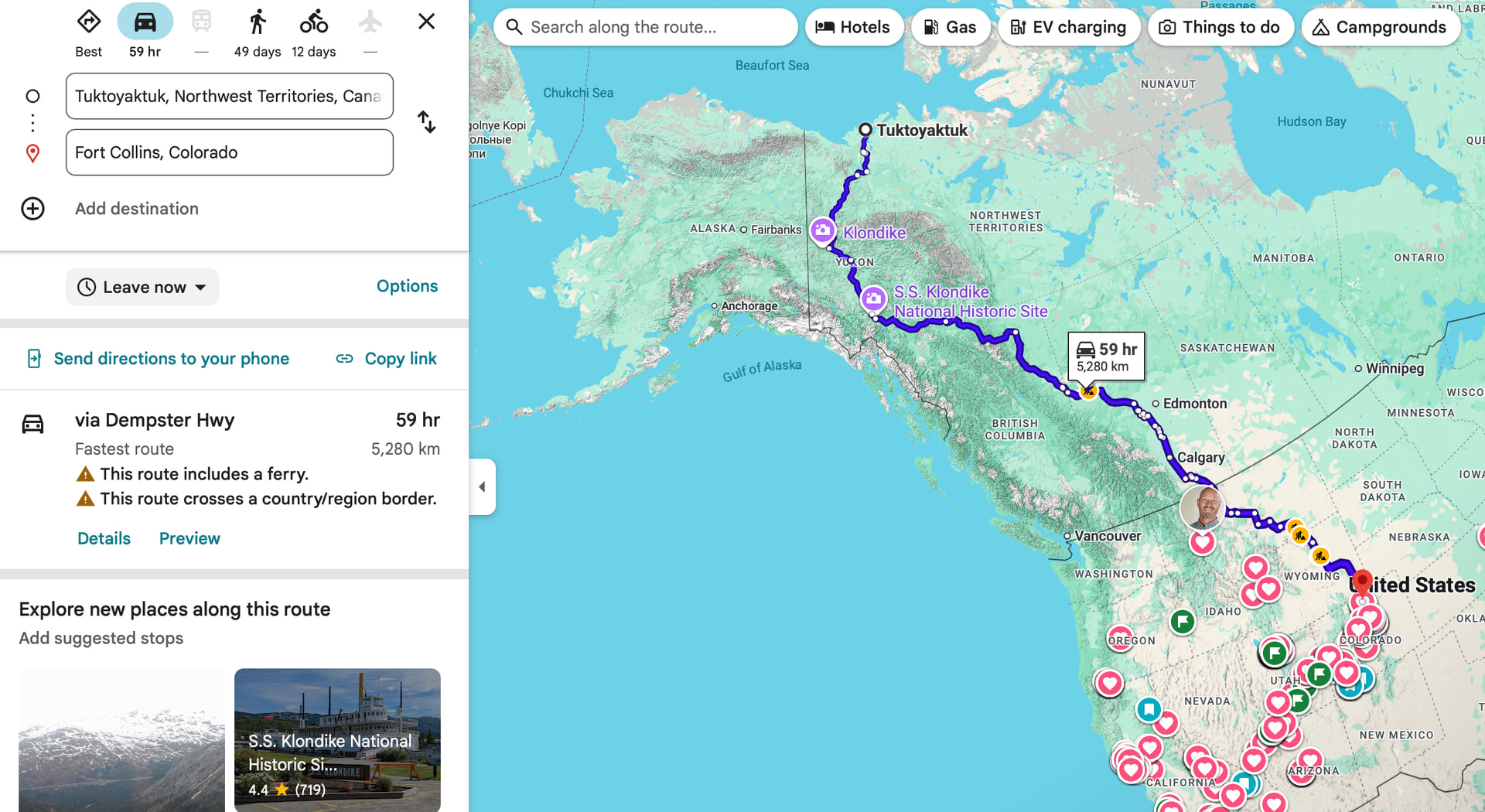Collapse the side panel with arrow

(x=482, y=486)
